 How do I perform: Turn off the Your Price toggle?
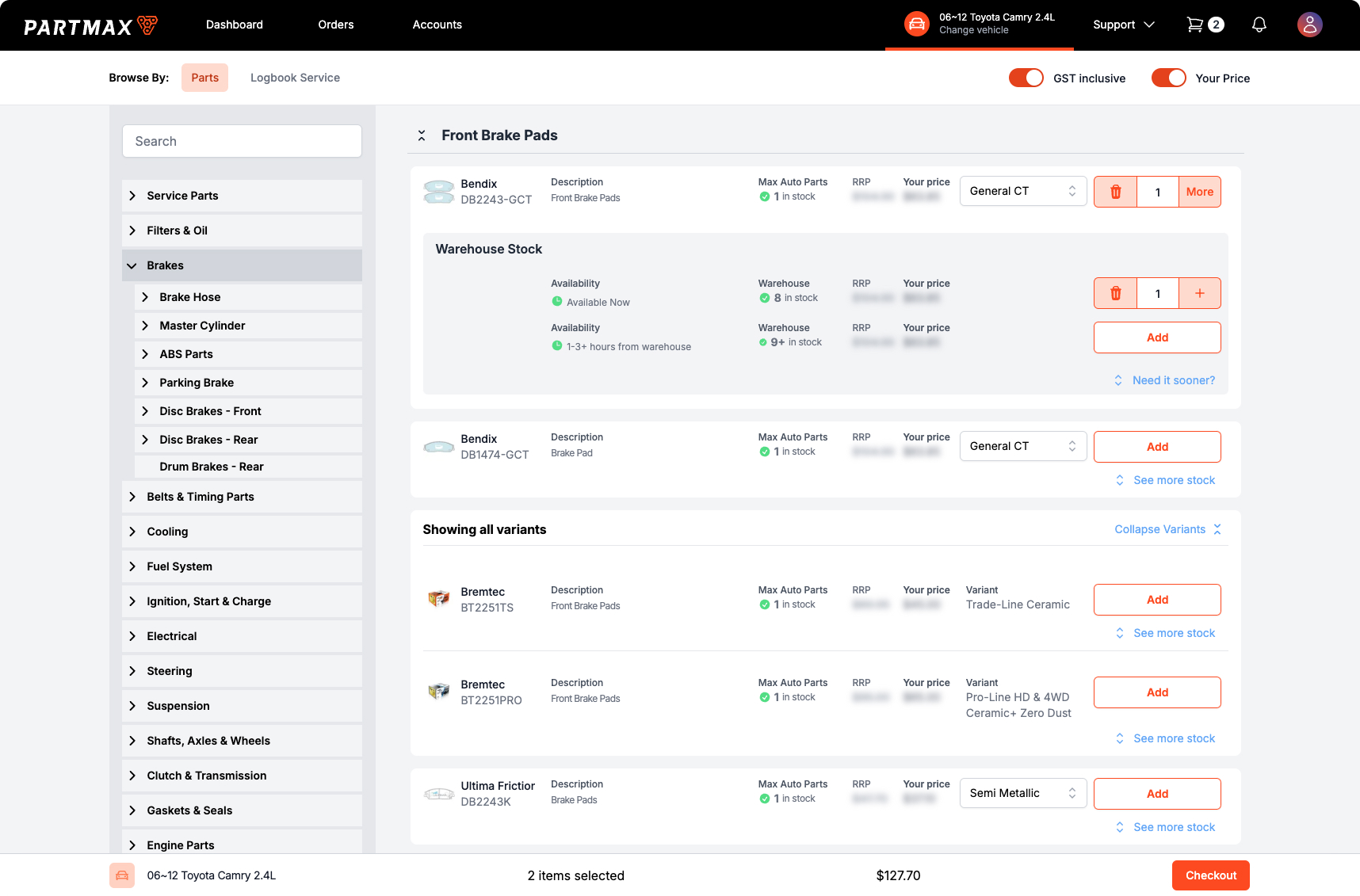point(1168,78)
